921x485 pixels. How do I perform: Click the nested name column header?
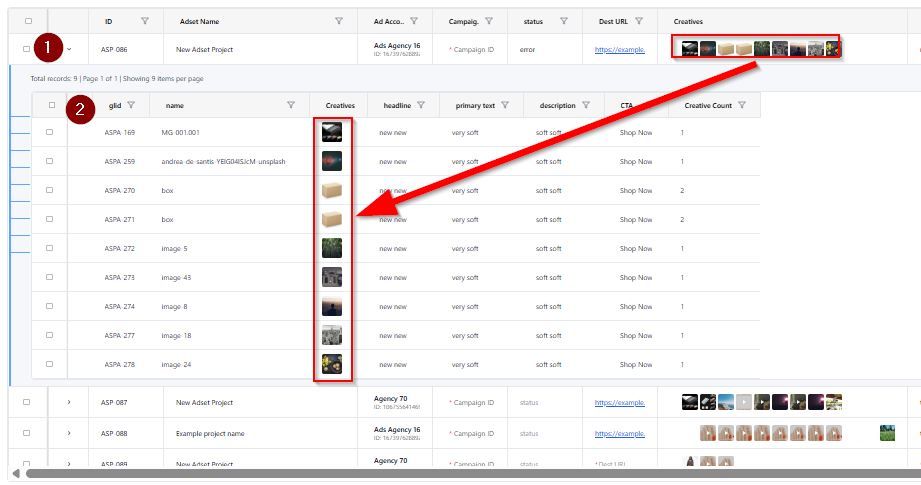(175, 105)
